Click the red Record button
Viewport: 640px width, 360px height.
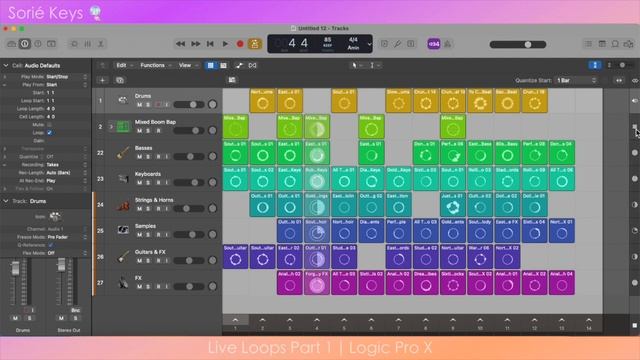[x=240, y=44]
